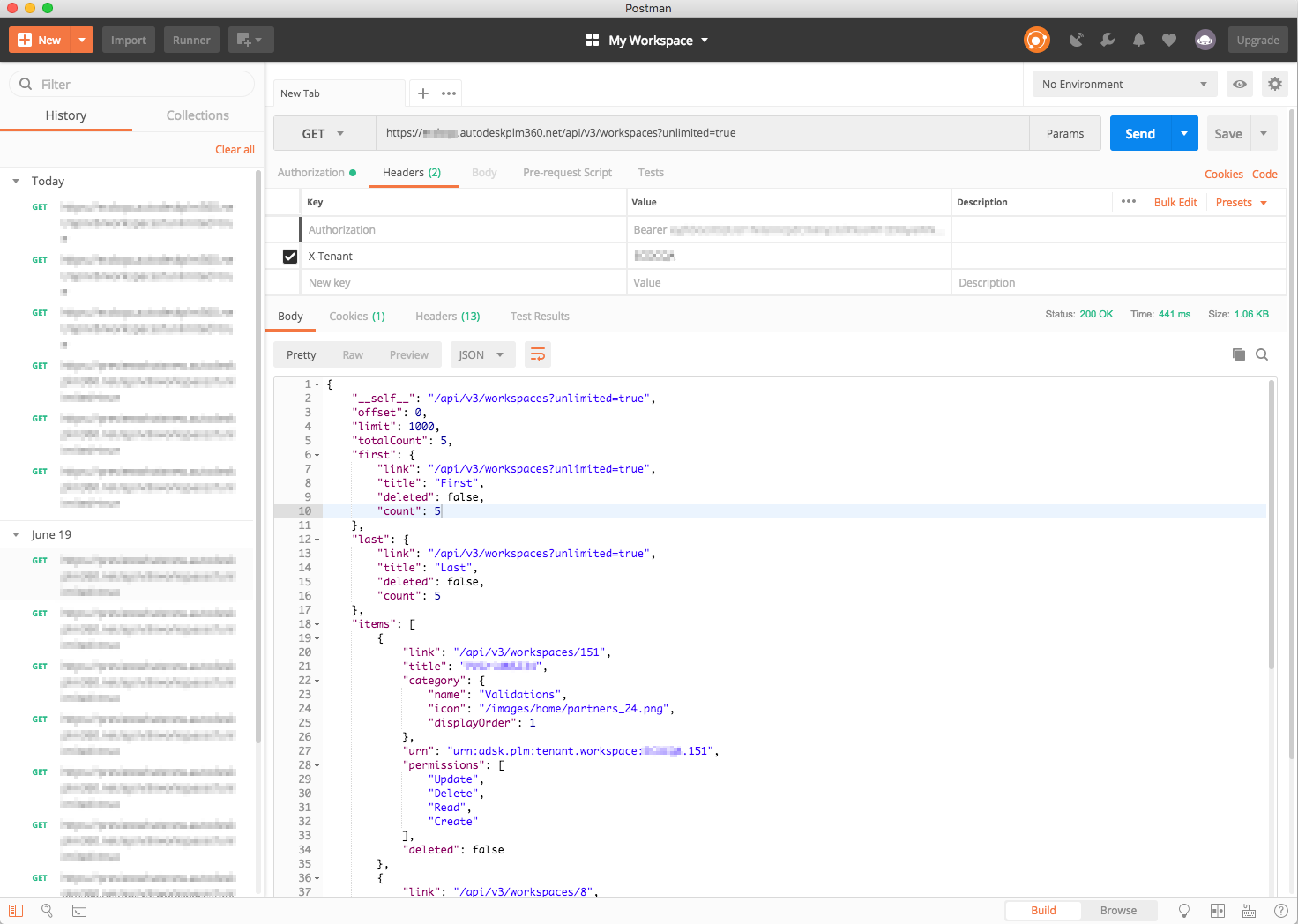This screenshot has width=1298, height=924.
Task: Switch to Browse mode
Action: click(1118, 911)
